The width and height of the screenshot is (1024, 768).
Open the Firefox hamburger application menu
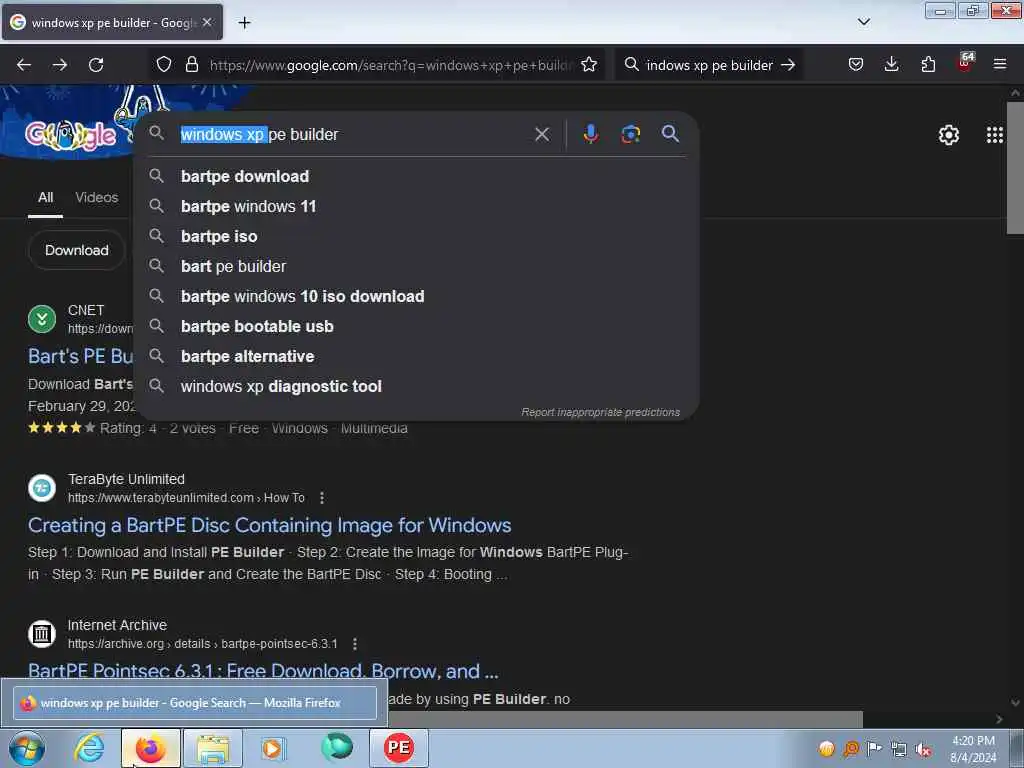coord(1000,65)
